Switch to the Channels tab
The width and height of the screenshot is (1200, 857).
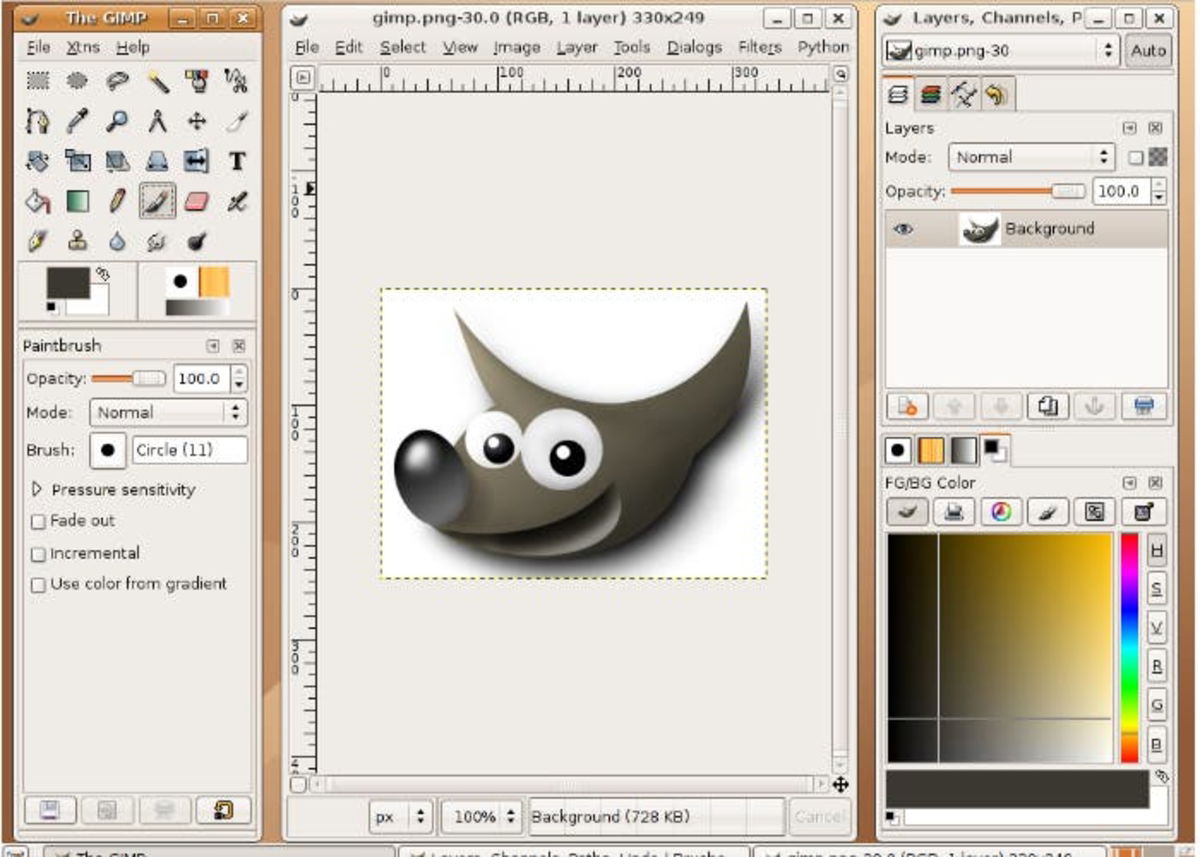point(931,95)
